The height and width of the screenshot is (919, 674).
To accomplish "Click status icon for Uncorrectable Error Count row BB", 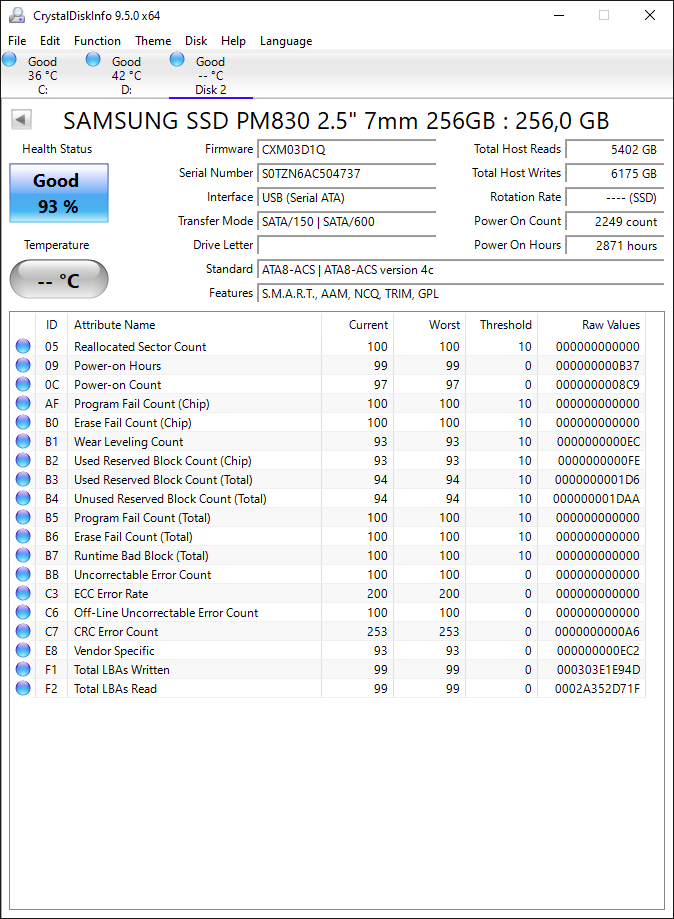I will [23, 574].
